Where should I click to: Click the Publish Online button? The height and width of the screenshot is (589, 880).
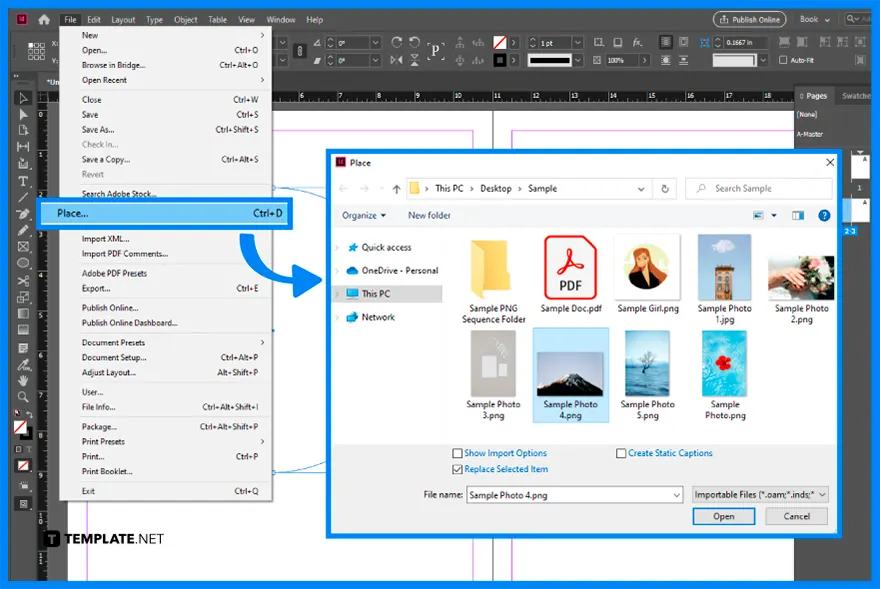749,18
